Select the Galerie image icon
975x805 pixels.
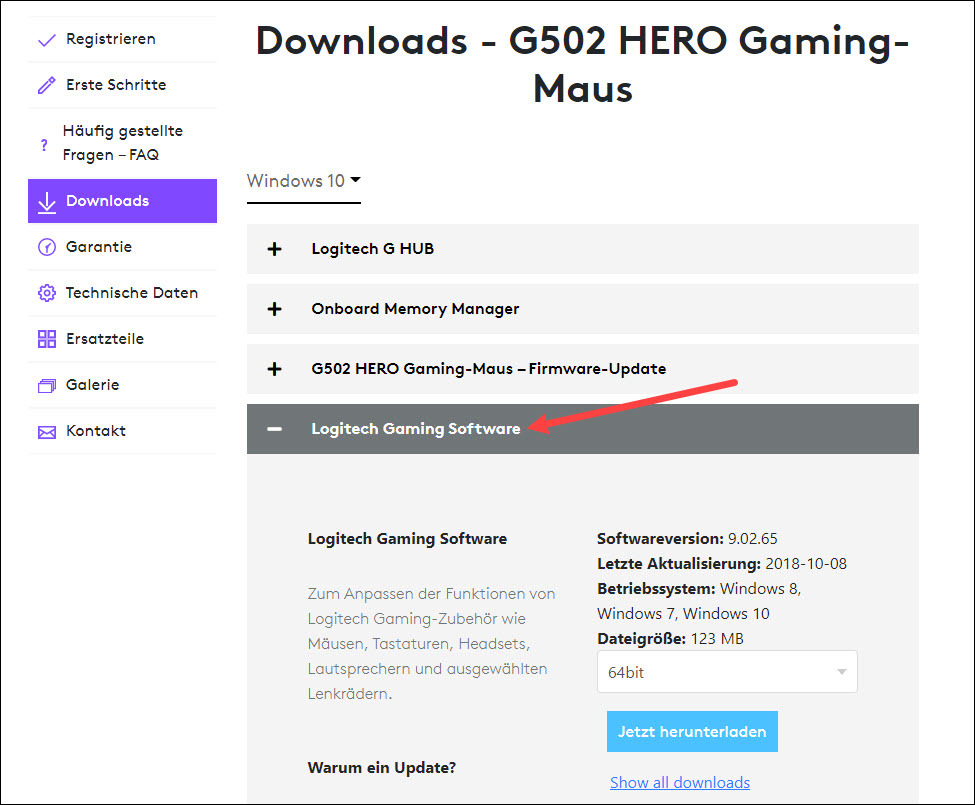tap(45, 385)
